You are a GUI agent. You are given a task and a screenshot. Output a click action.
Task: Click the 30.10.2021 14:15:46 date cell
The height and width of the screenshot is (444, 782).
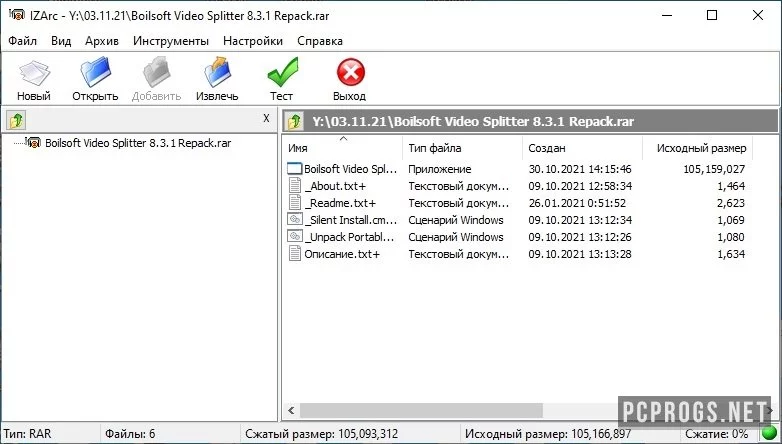580,169
